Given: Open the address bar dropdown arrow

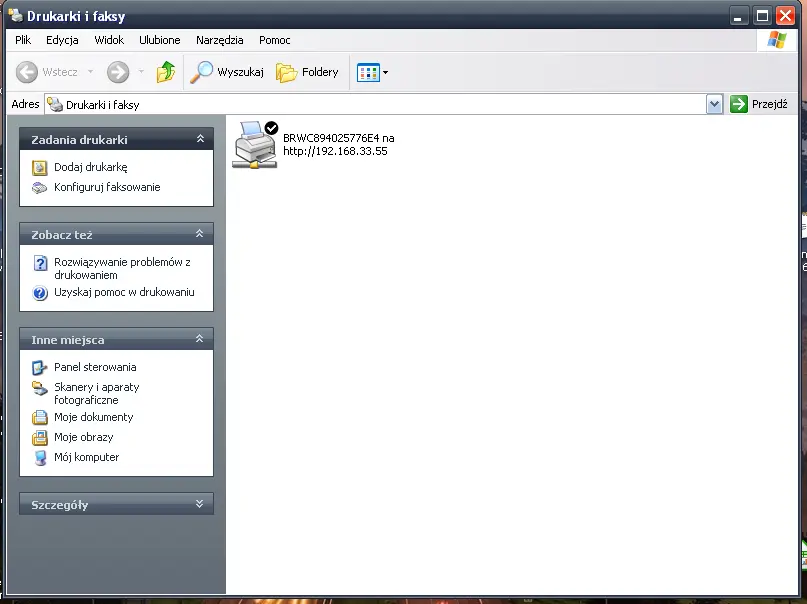Looking at the screenshot, I should click(x=714, y=104).
